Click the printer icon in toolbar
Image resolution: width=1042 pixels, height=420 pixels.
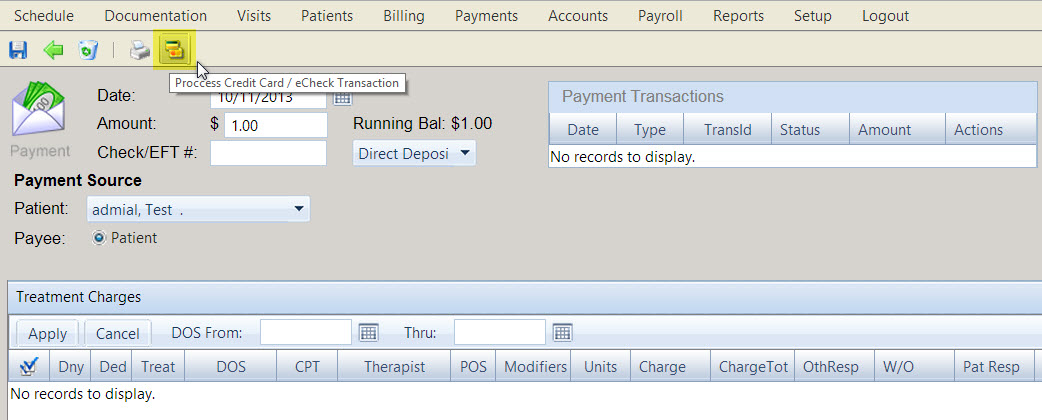(x=140, y=49)
